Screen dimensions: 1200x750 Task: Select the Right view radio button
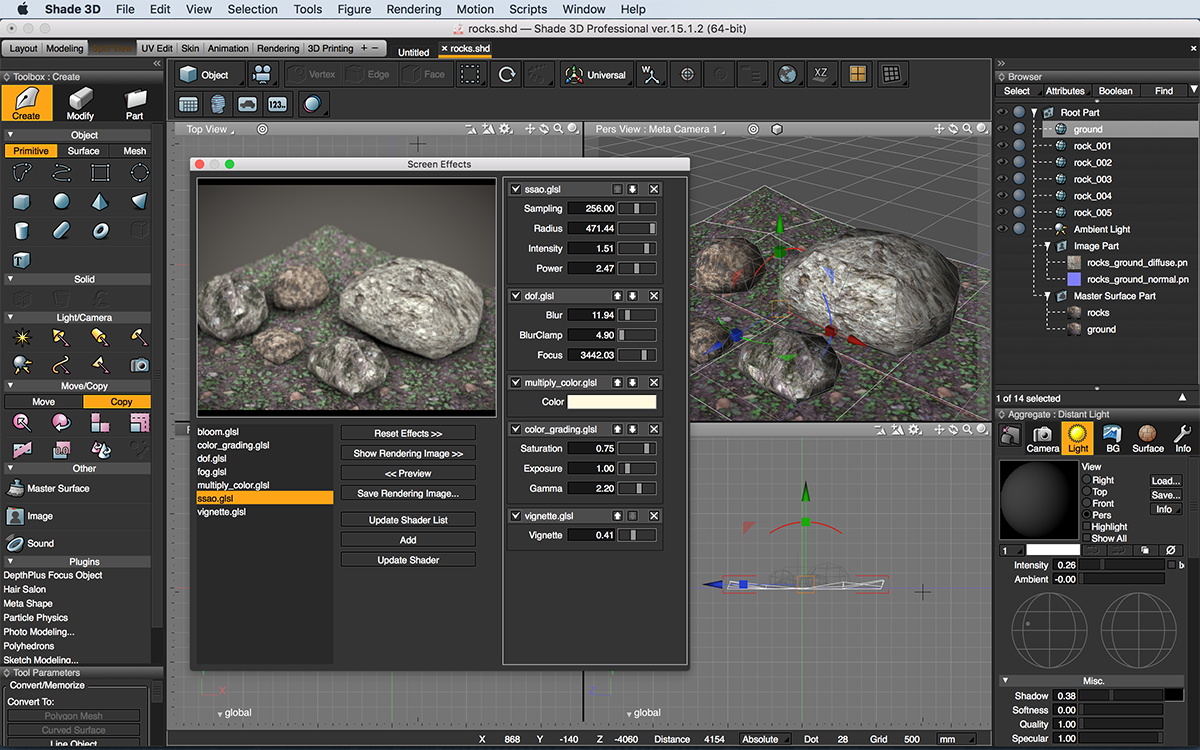click(1087, 480)
